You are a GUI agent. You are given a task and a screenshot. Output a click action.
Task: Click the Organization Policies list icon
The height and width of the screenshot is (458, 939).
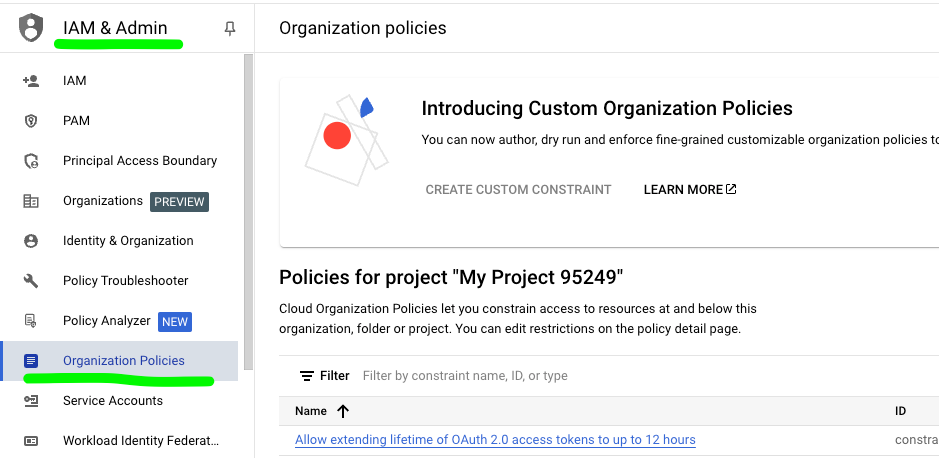[31, 360]
